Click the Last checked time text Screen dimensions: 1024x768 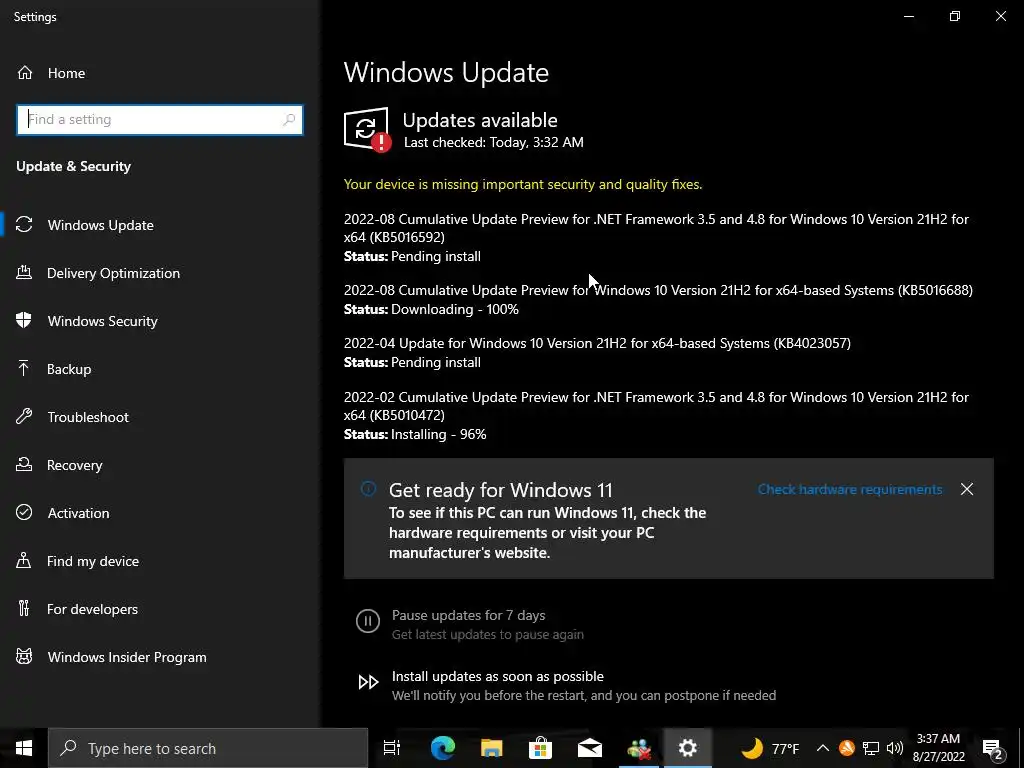(x=494, y=142)
